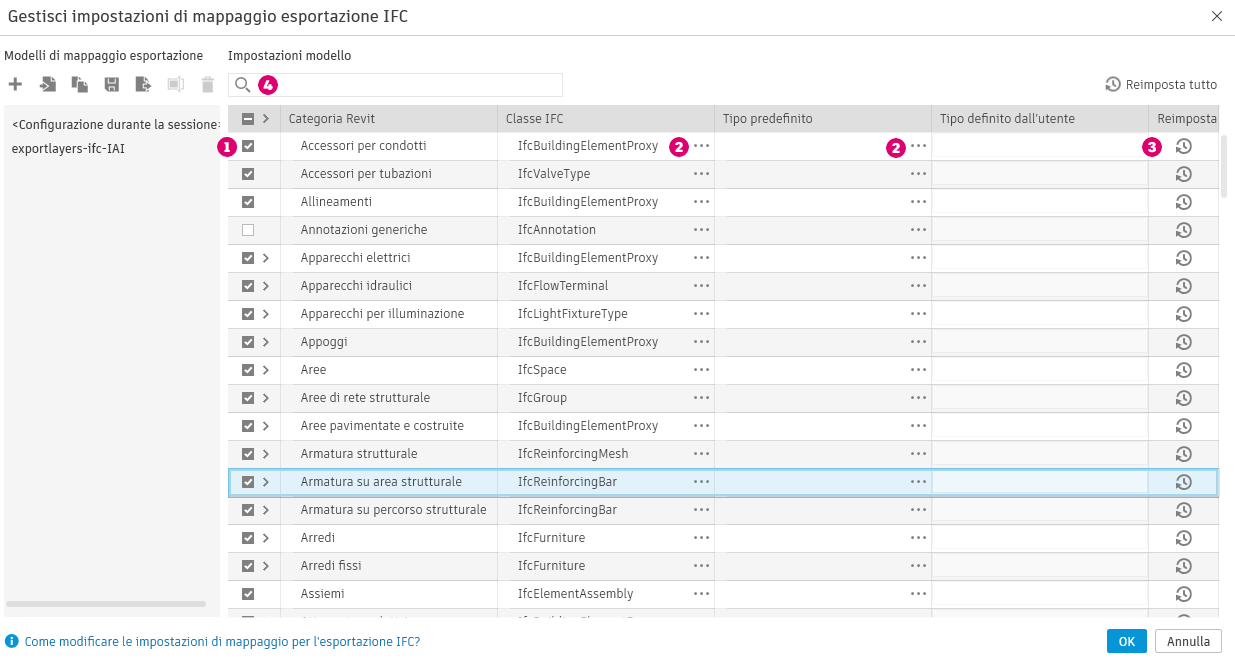Enable the Annotazioni generiche checkbox
This screenshot has height=659, width=1235.
tap(248, 230)
